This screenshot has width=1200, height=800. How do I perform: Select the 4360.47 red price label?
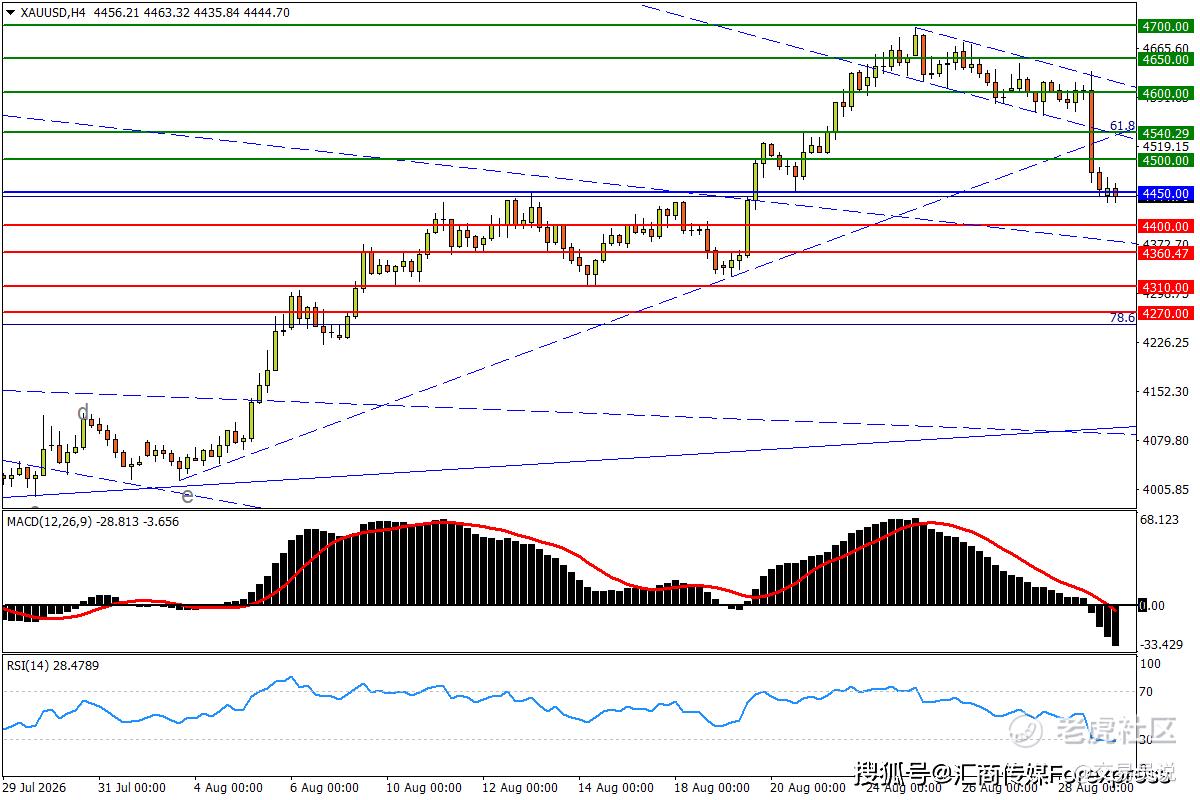[x=1165, y=253]
